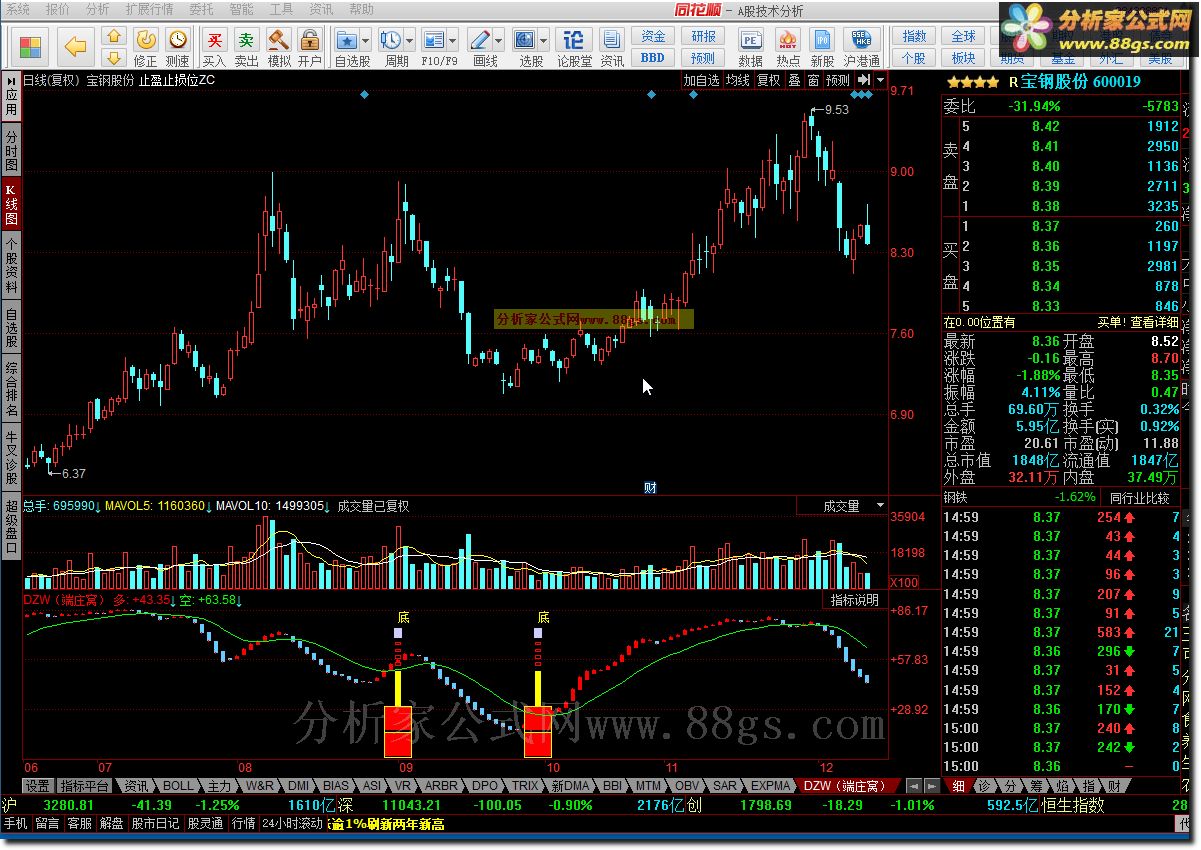Screen dimensions: 1201x850
Task: Click the 资金 button
Action: (653, 37)
